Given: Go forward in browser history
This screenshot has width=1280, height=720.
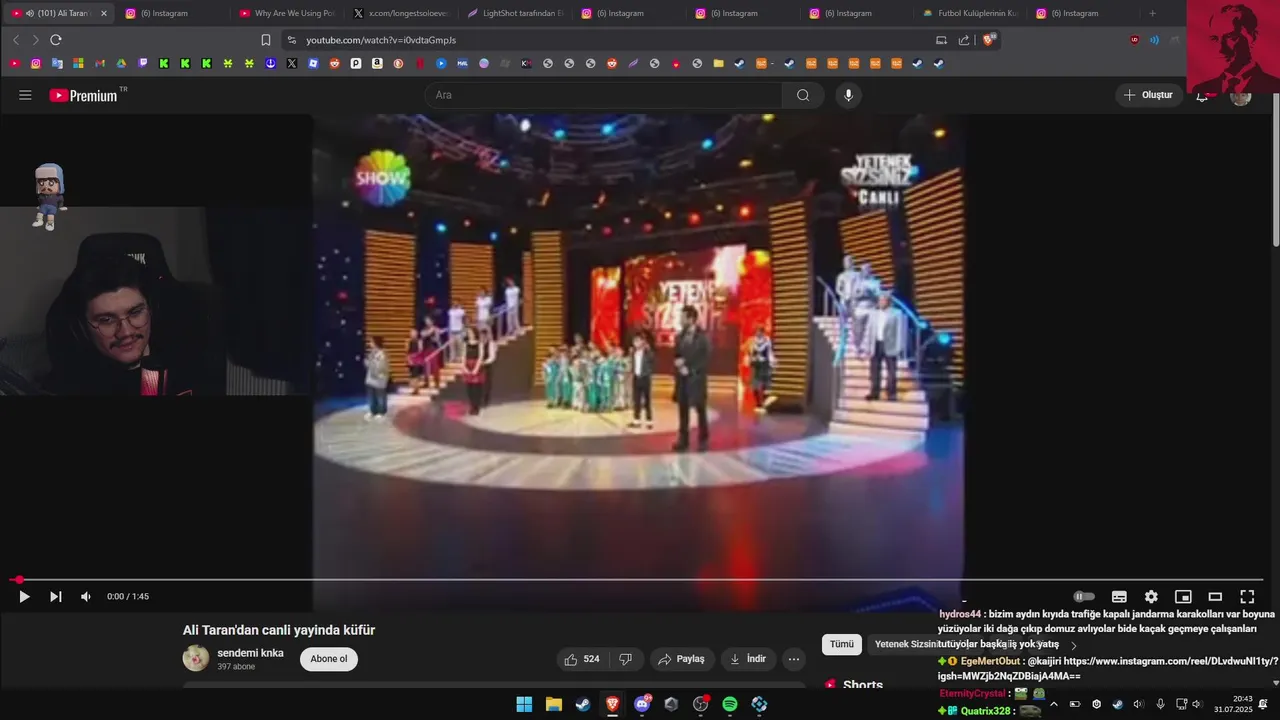Looking at the screenshot, I should point(35,40).
